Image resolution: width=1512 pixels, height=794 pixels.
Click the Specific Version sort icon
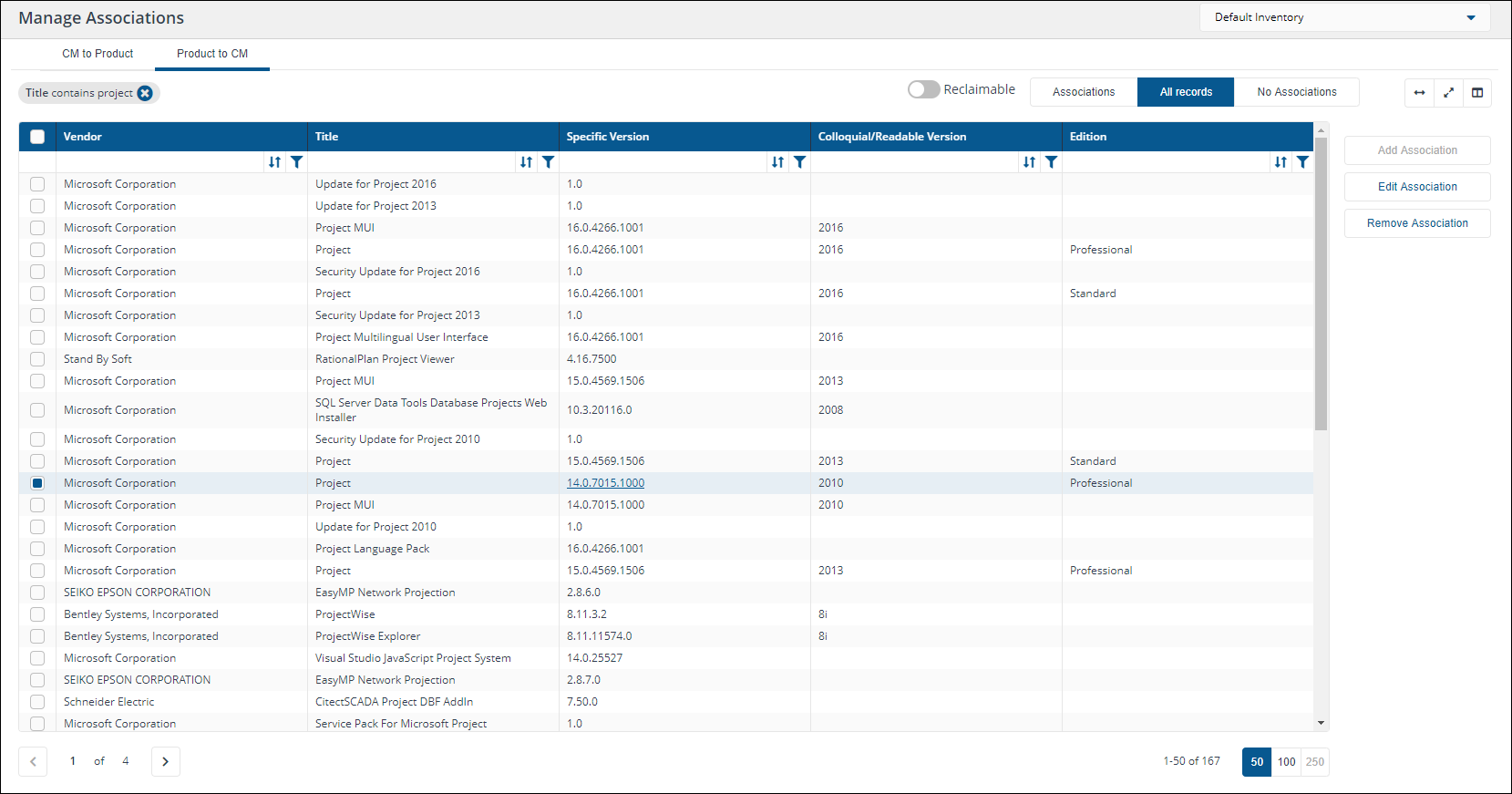click(x=777, y=162)
